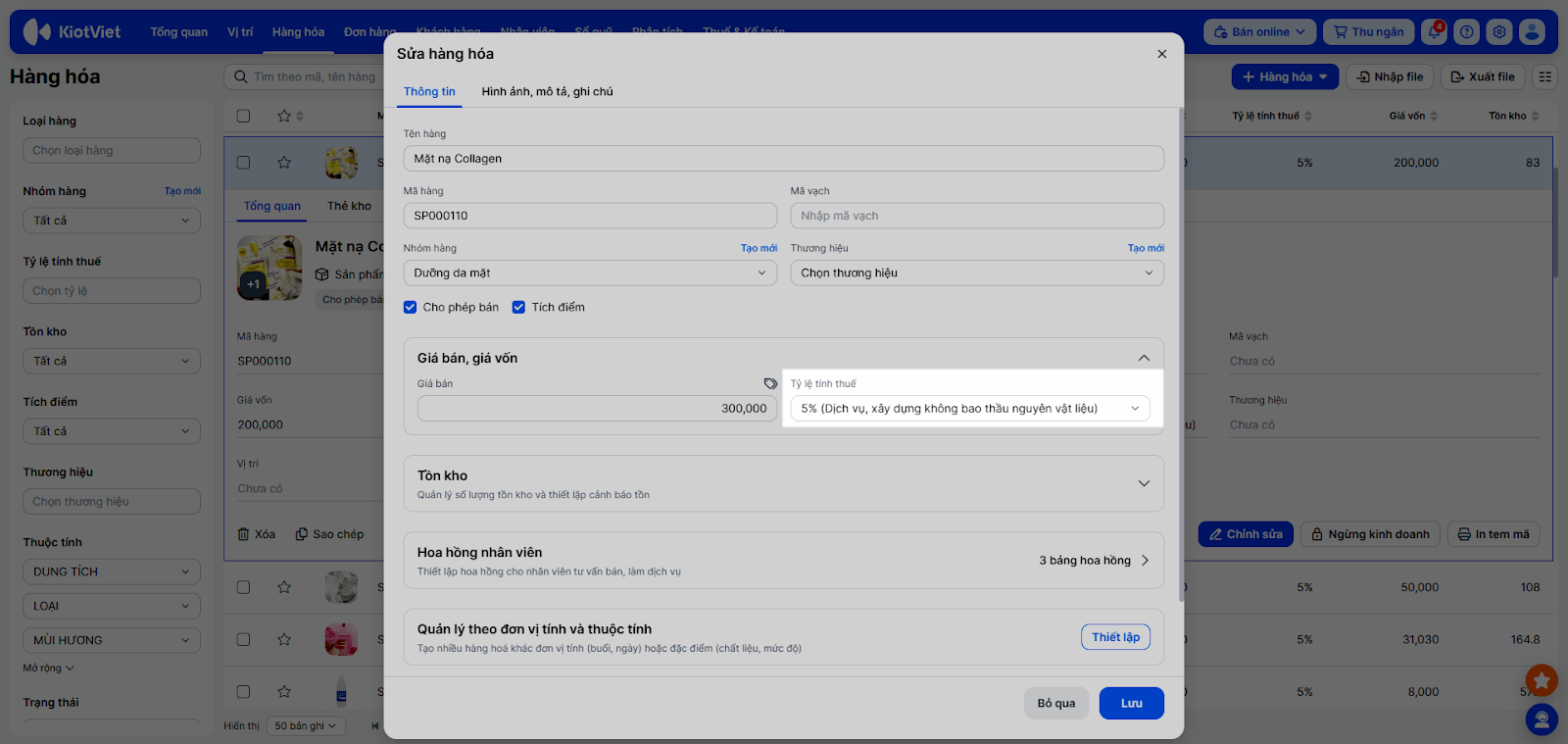This screenshot has height=744, width=1568.
Task: Click the KiotViet logo
Action: click(73, 32)
